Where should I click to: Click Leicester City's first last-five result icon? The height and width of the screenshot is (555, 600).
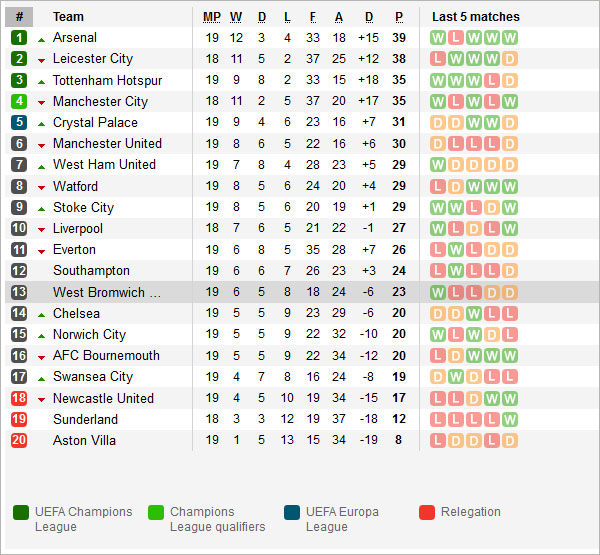[x=438, y=59]
